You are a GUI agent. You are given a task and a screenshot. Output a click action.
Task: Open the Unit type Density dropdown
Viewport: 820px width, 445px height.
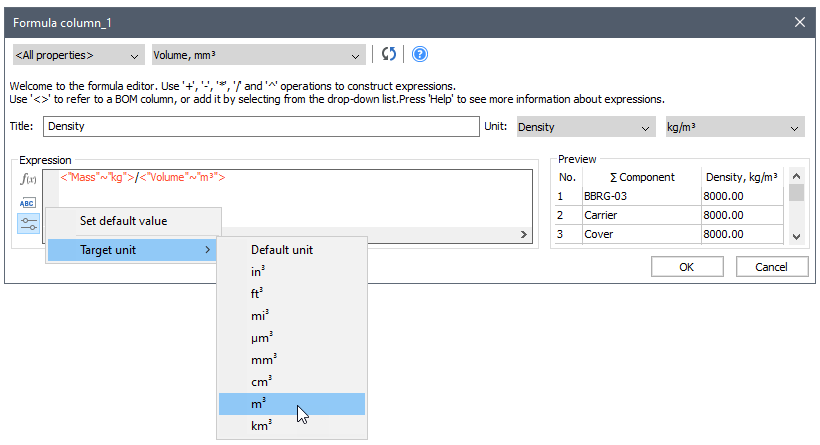[585, 127]
